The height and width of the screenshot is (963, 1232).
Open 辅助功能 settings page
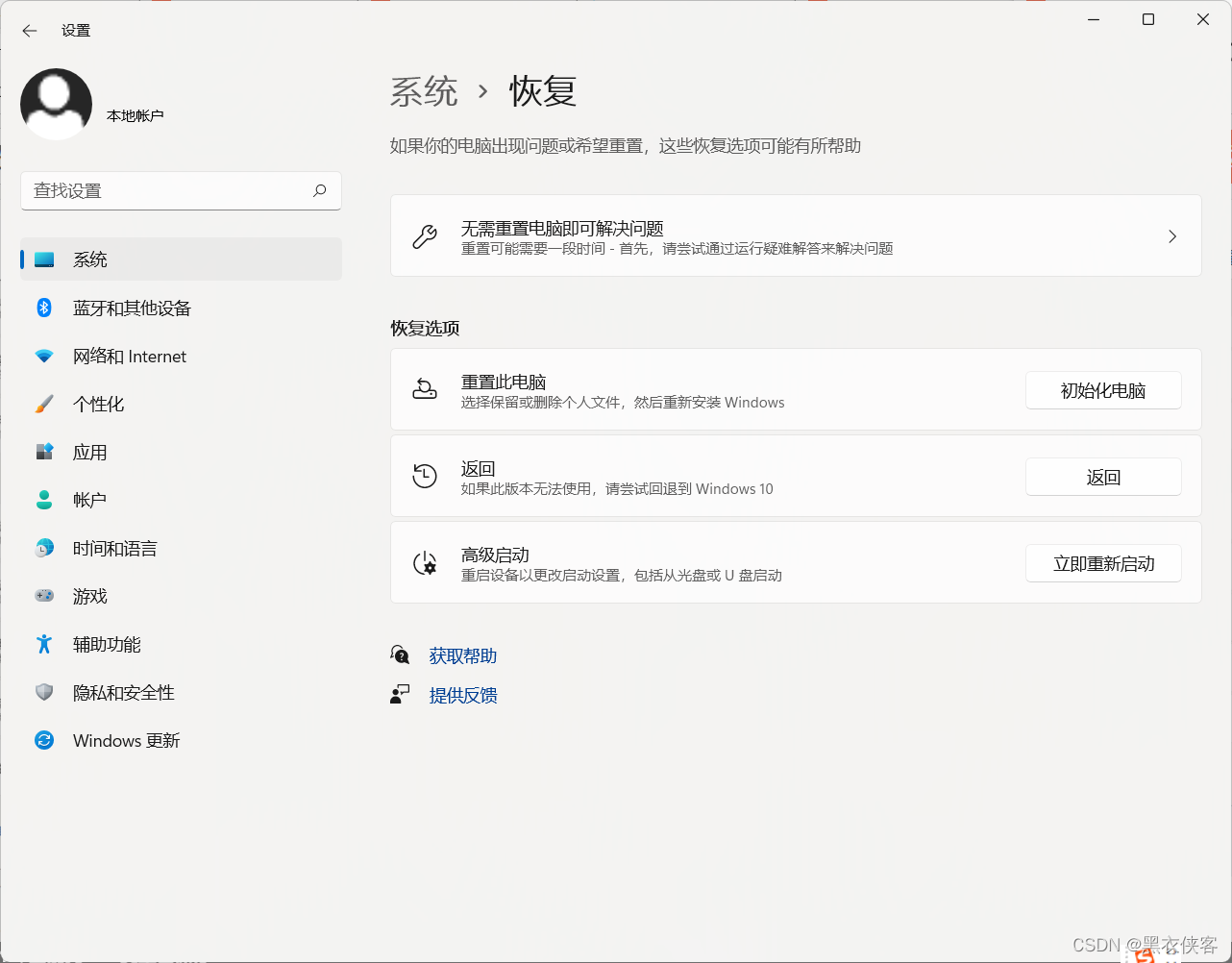pyautogui.click(x=181, y=644)
